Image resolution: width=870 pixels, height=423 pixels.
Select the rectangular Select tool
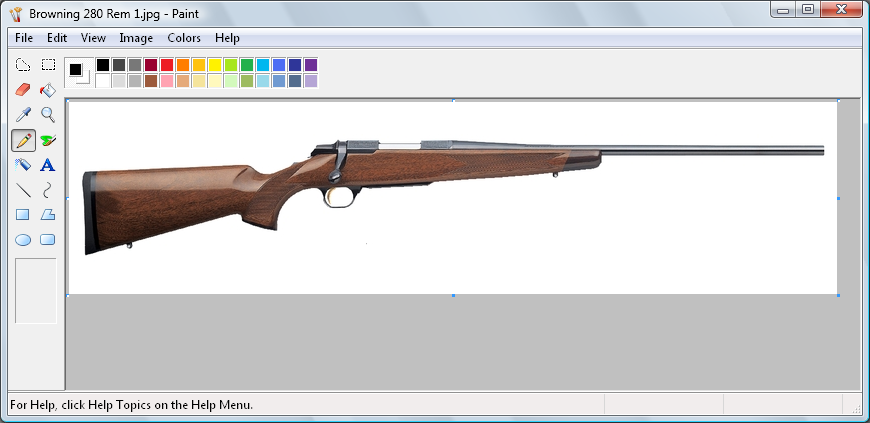pyautogui.click(x=48, y=65)
